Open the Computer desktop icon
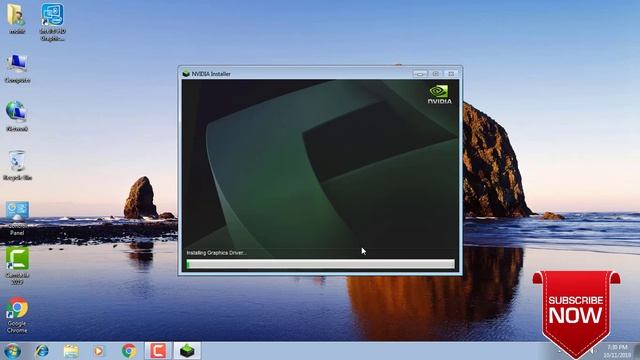This screenshot has width=640, height=360. point(17,68)
